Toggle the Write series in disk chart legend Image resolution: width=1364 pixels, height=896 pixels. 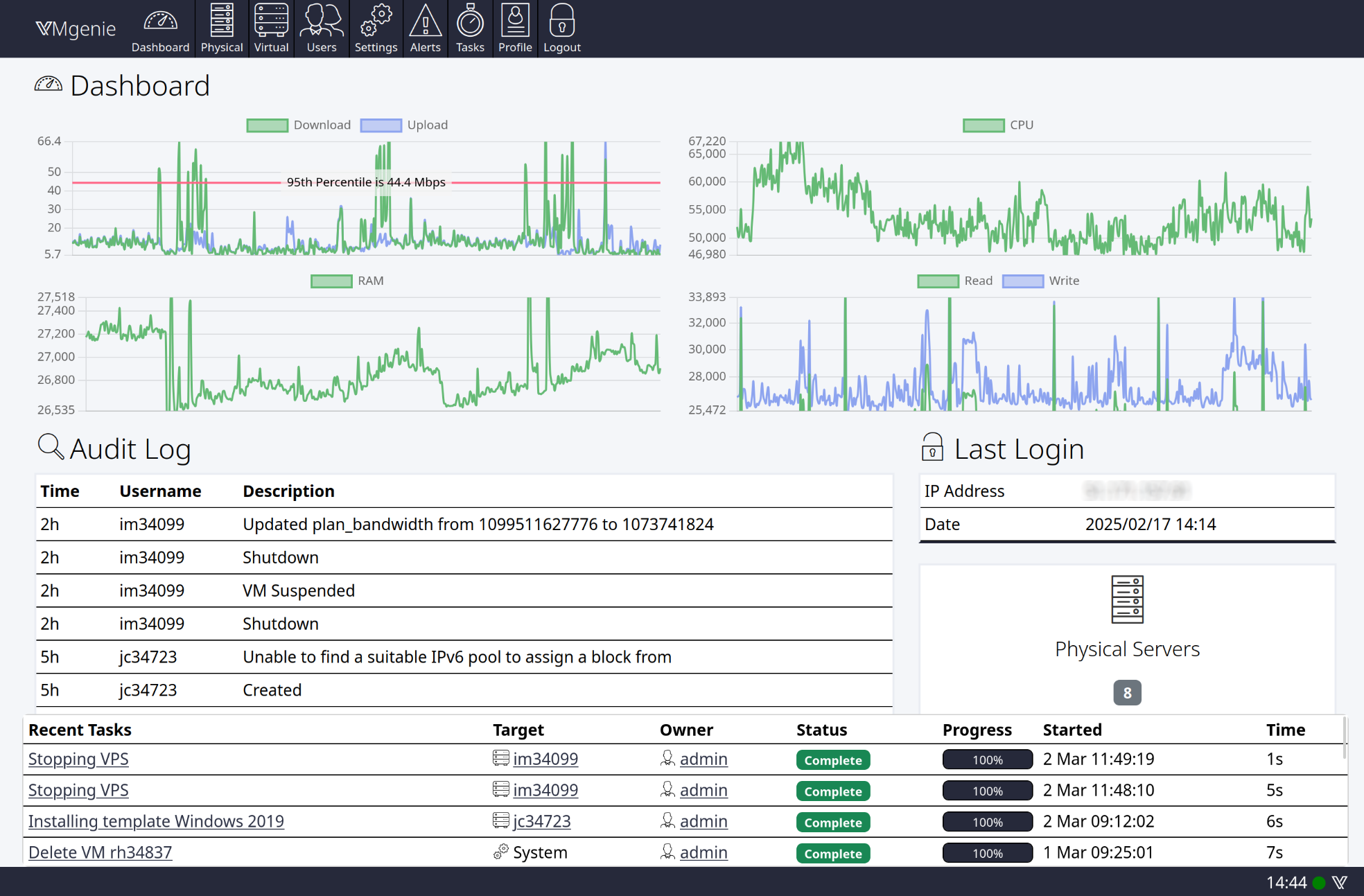tap(1041, 281)
